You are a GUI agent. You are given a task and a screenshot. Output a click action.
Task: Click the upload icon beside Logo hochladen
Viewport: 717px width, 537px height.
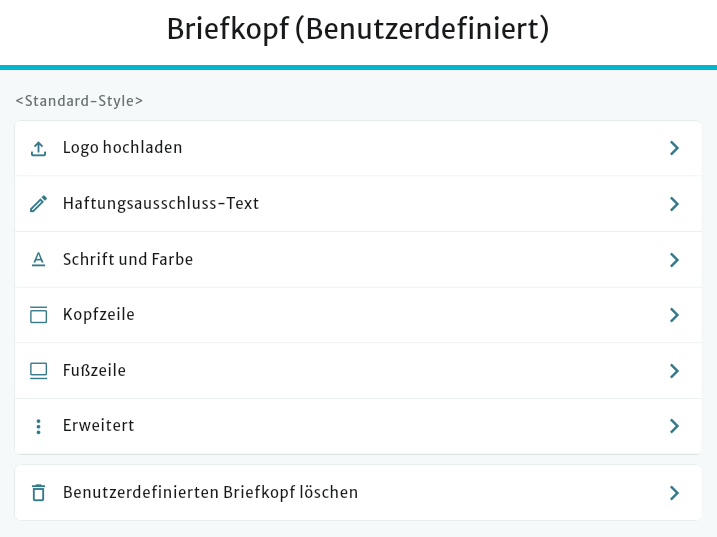(x=39, y=149)
